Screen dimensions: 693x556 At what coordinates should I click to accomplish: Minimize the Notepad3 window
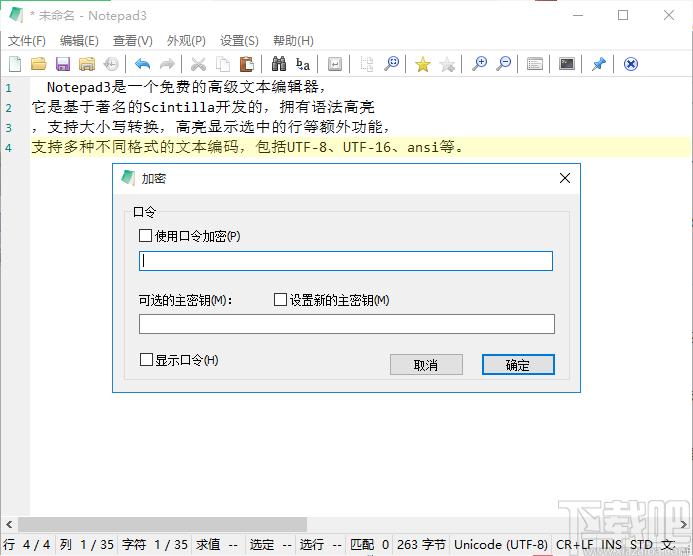coord(578,15)
